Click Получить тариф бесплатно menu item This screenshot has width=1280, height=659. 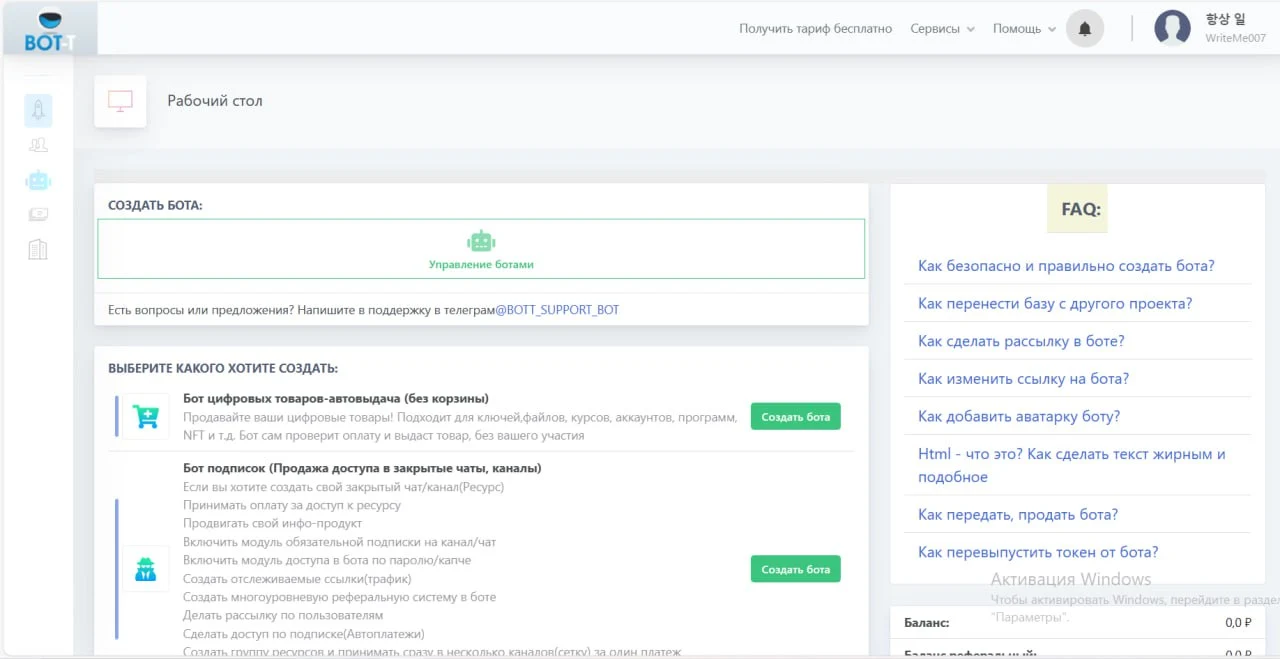pyautogui.click(x=815, y=29)
